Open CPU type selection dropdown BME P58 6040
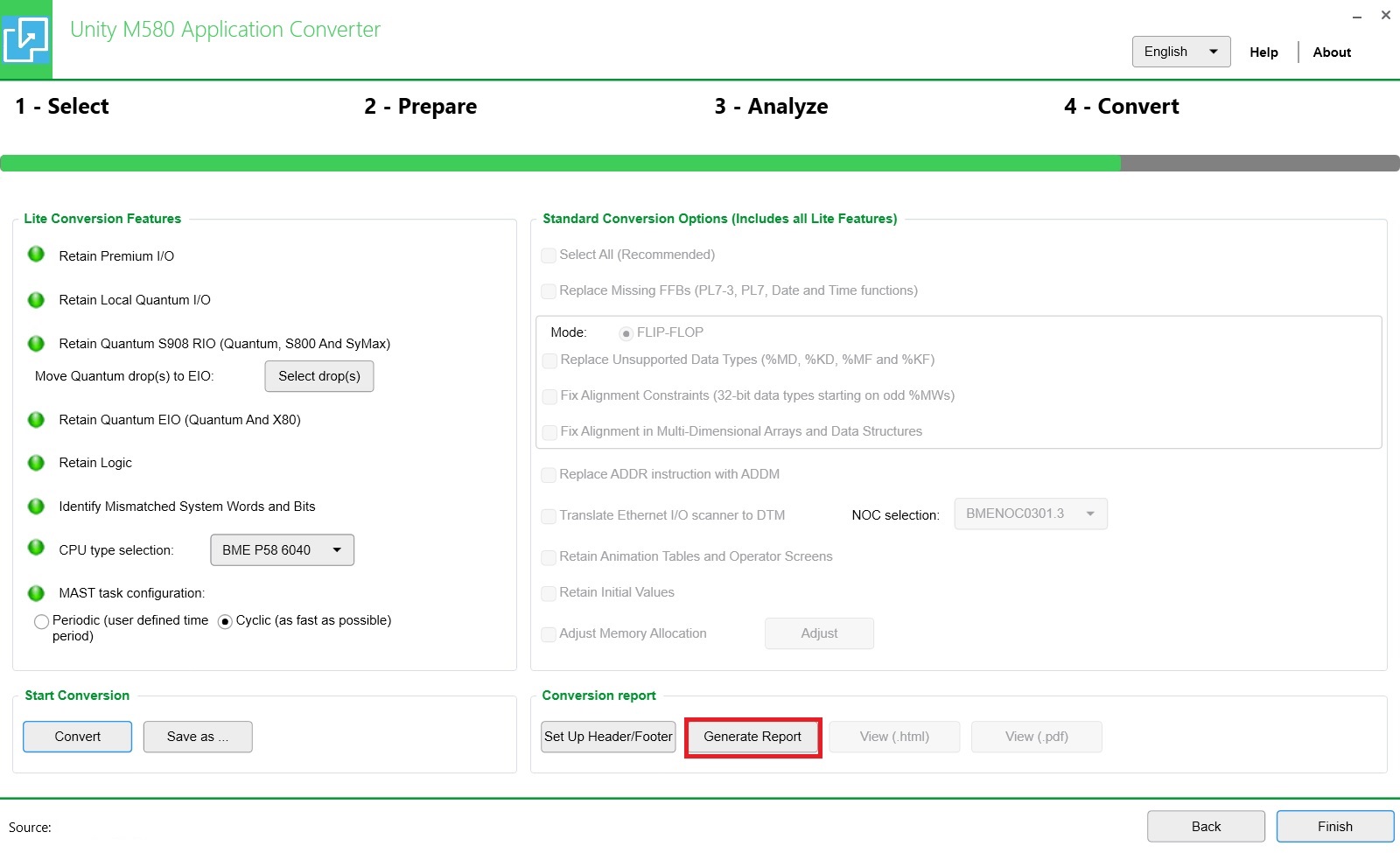Image resolution: width=1400 pixels, height=853 pixels. click(283, 550)
